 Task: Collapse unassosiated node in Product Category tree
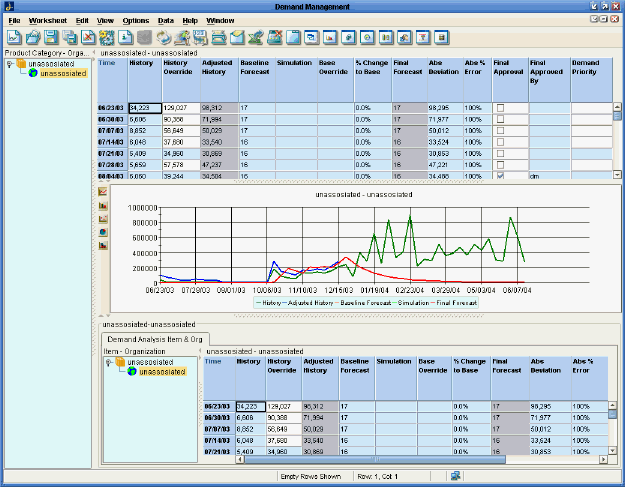10,64
